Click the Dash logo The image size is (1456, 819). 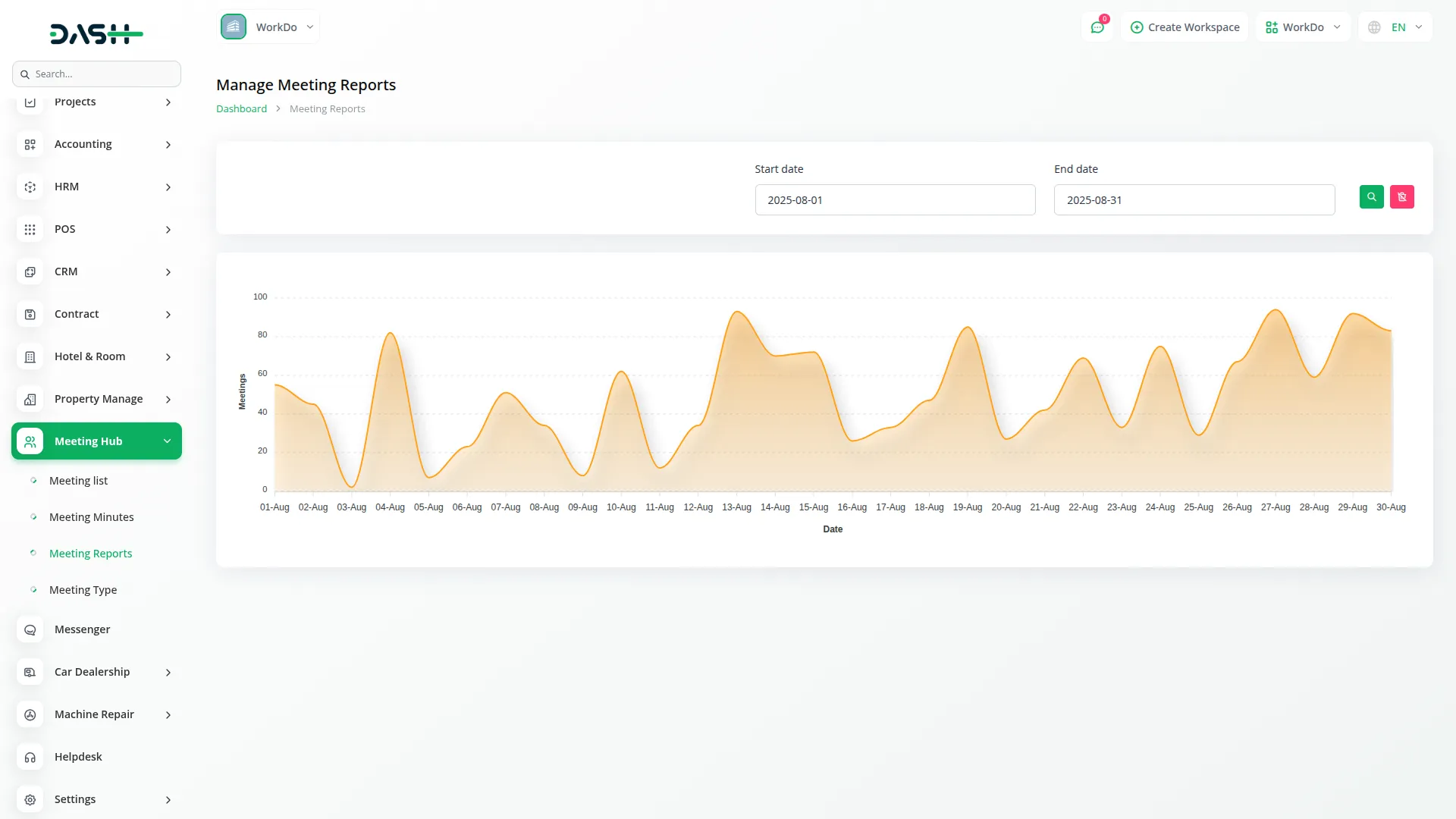tap(96, 33)
